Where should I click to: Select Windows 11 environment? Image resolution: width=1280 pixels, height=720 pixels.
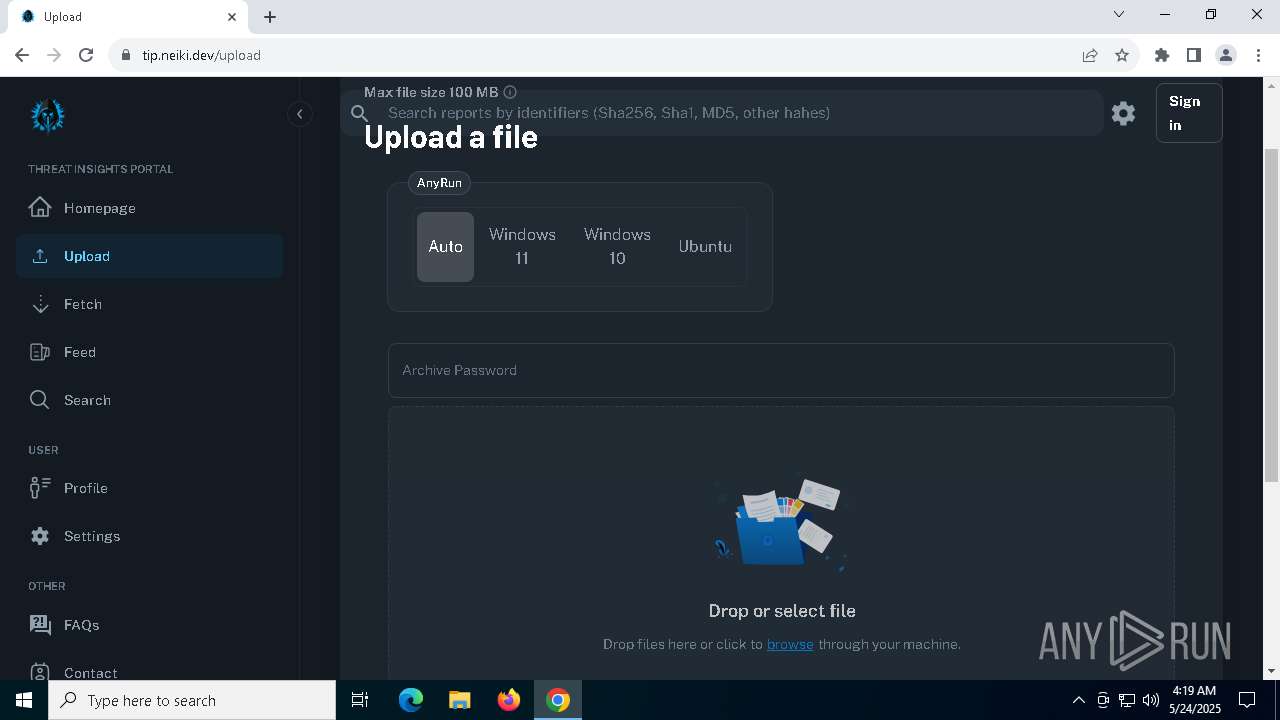[522, 246]
